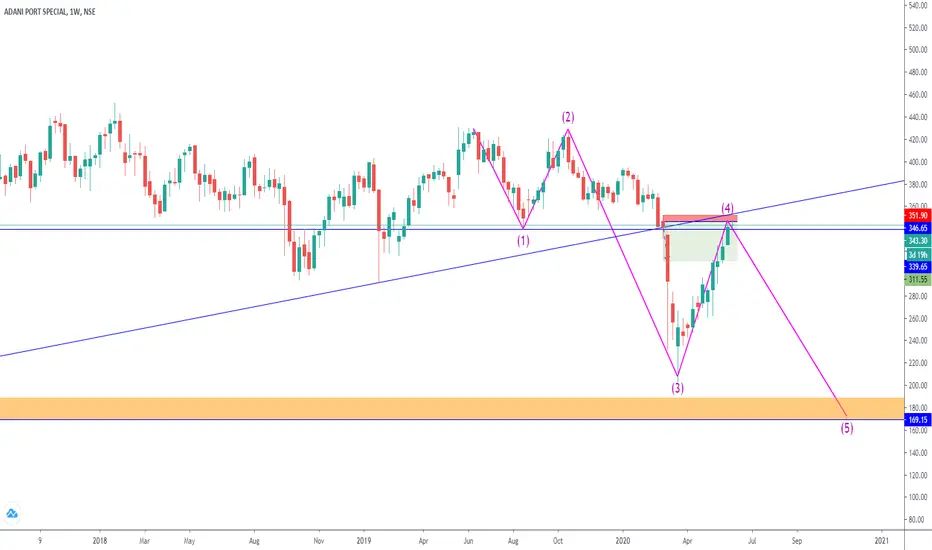Screen dimensions: 932x550
Task: Click the wave (3) label
Action: pyautogui.click(x=678, y=388)
